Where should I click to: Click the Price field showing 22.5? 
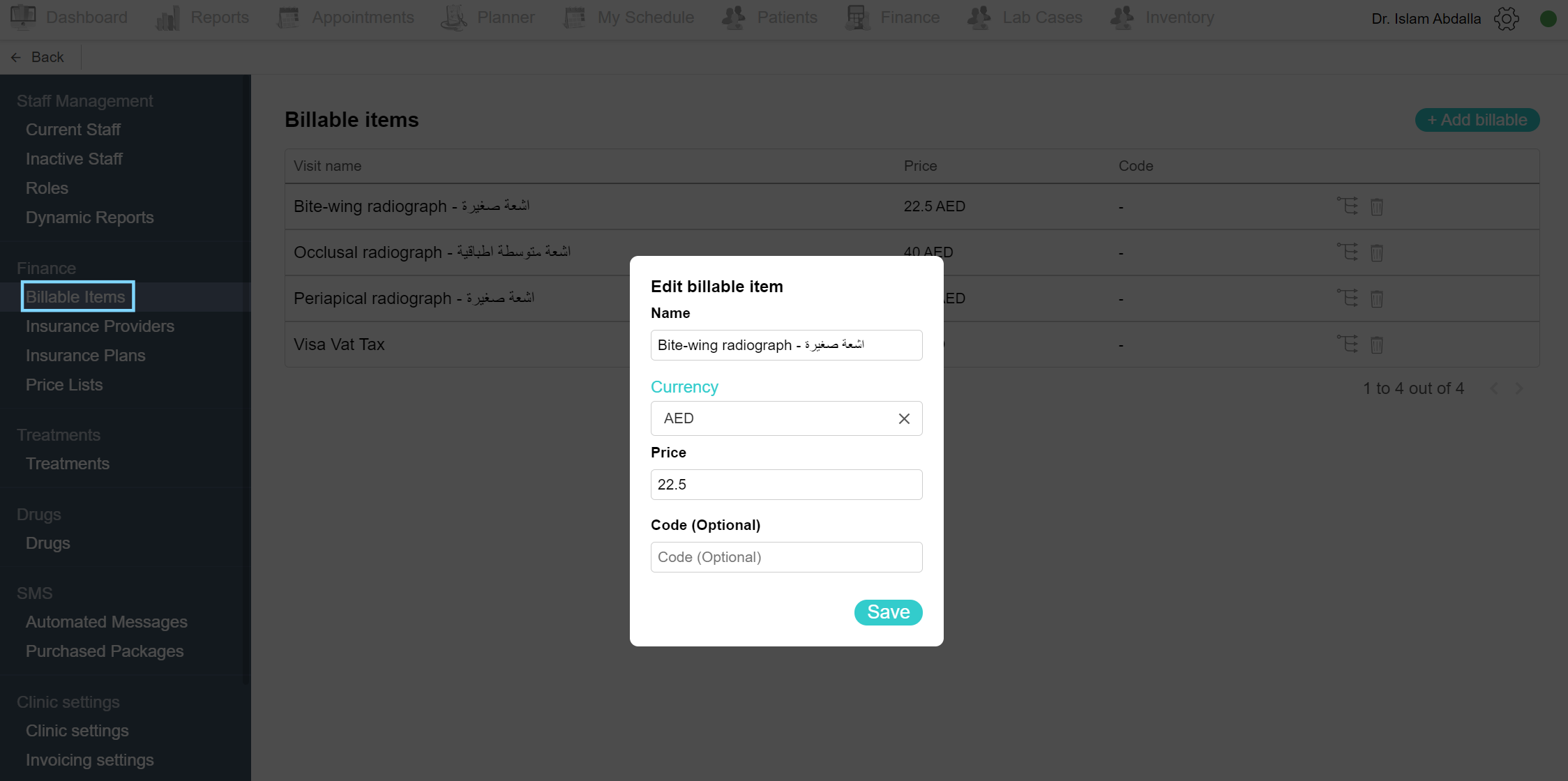[x=786, y=485]
